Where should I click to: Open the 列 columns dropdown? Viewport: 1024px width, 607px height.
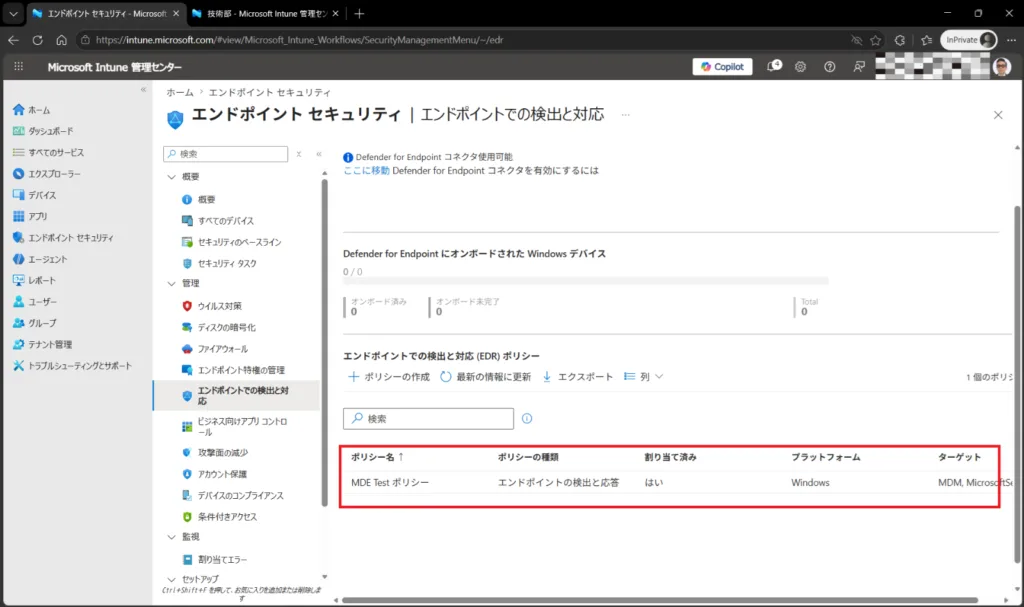(x=643, y=376)
